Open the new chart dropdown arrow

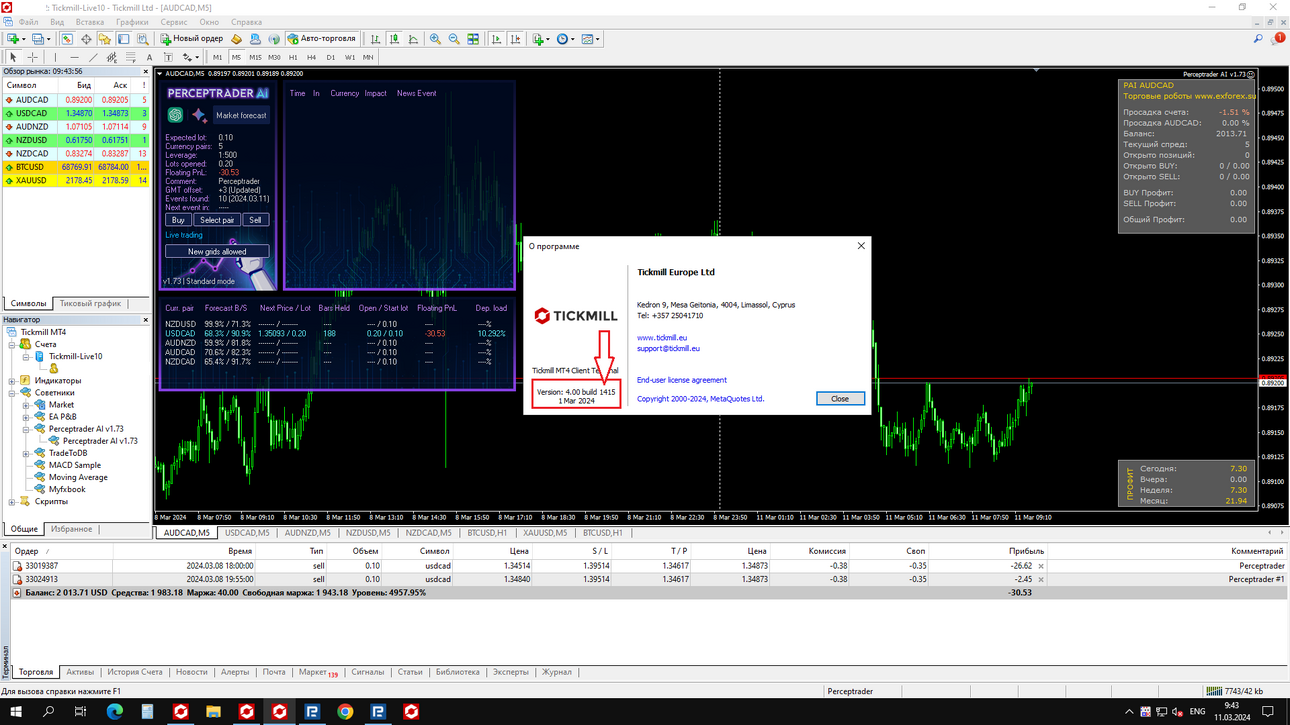click(24, 39)
